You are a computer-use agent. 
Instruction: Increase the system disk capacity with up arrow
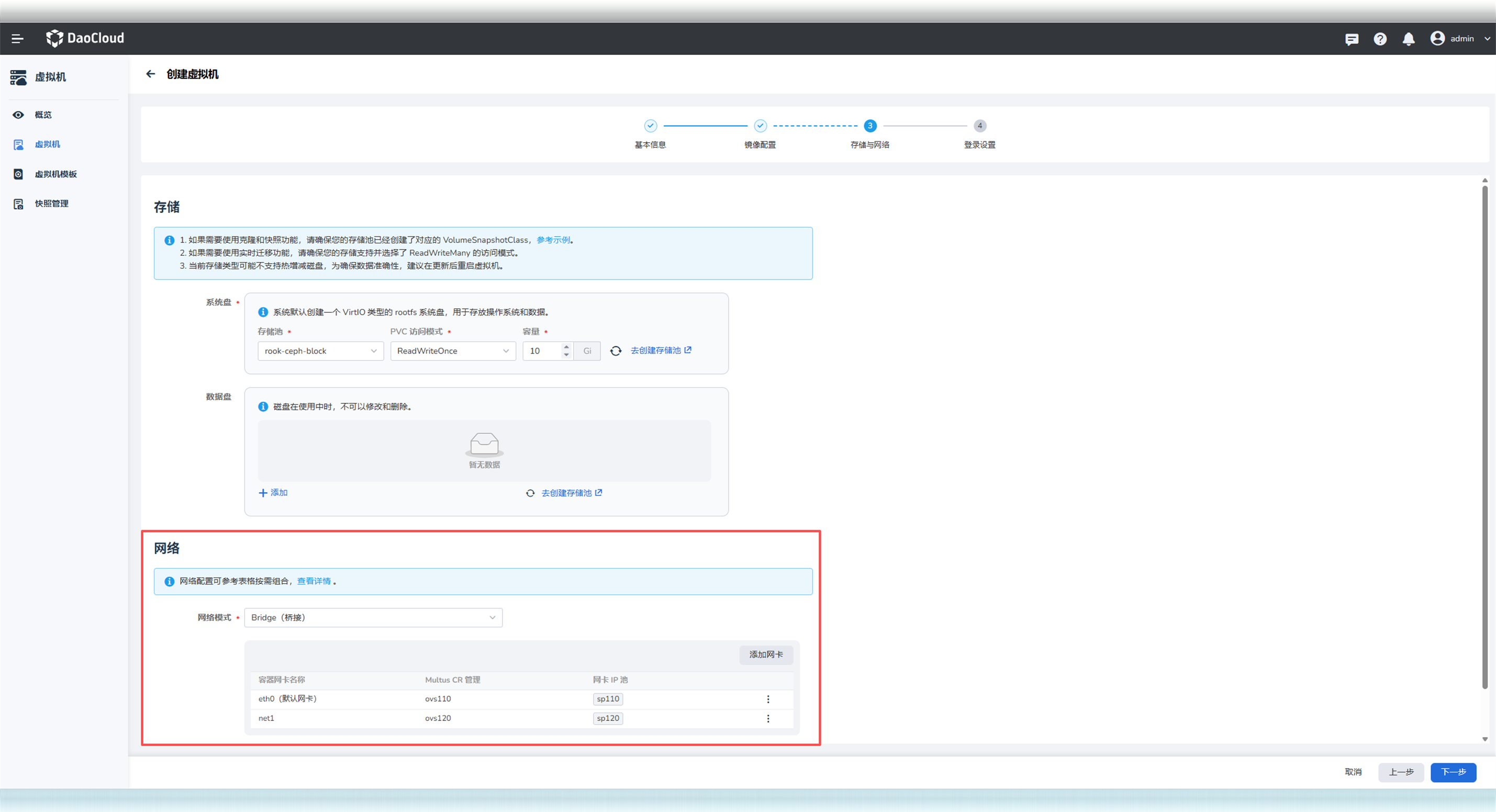pyautogui.click(x=566, y=347)
